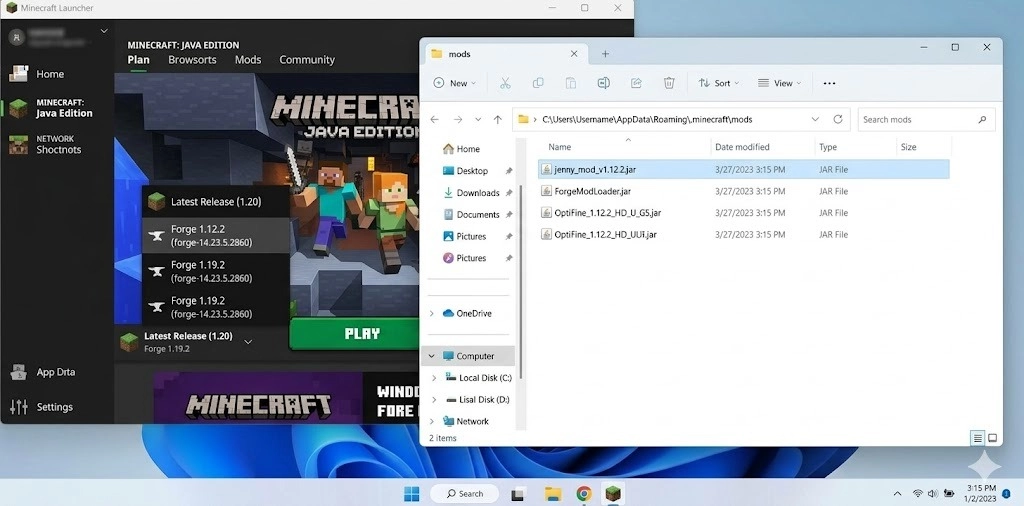Add a new Explorer tab
1024x506 pixels.
pos(605,54)
